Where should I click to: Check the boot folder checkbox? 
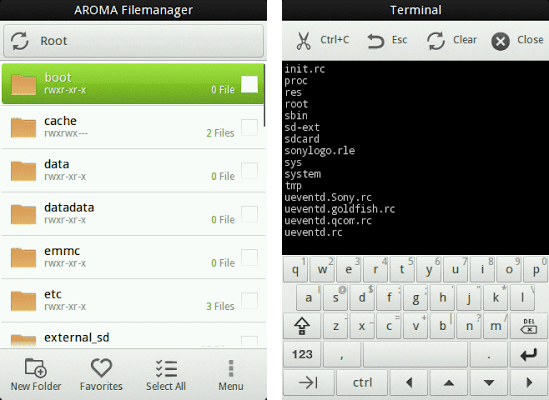click(x=250, y=84)
